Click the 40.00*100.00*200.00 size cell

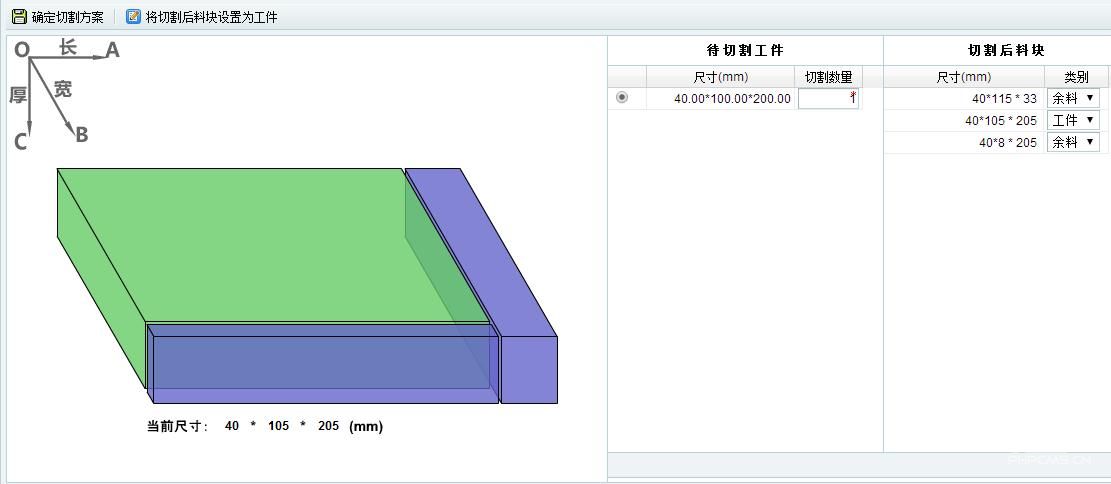(x=721, y=99)
